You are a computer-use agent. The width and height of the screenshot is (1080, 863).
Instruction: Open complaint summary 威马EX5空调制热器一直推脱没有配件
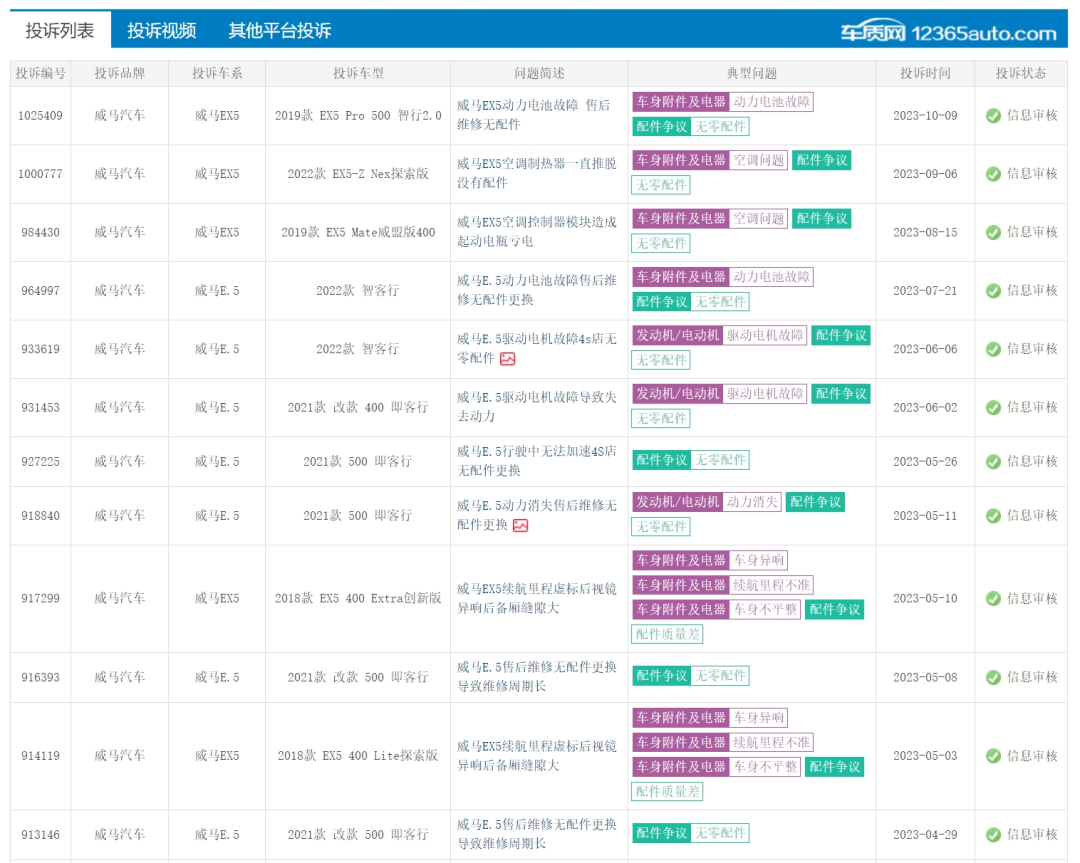pos(537,174)
